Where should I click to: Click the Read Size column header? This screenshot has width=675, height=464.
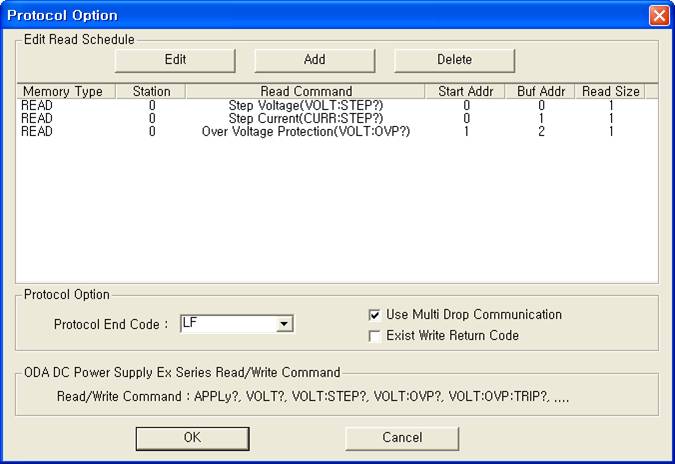[x=612, y=91]
